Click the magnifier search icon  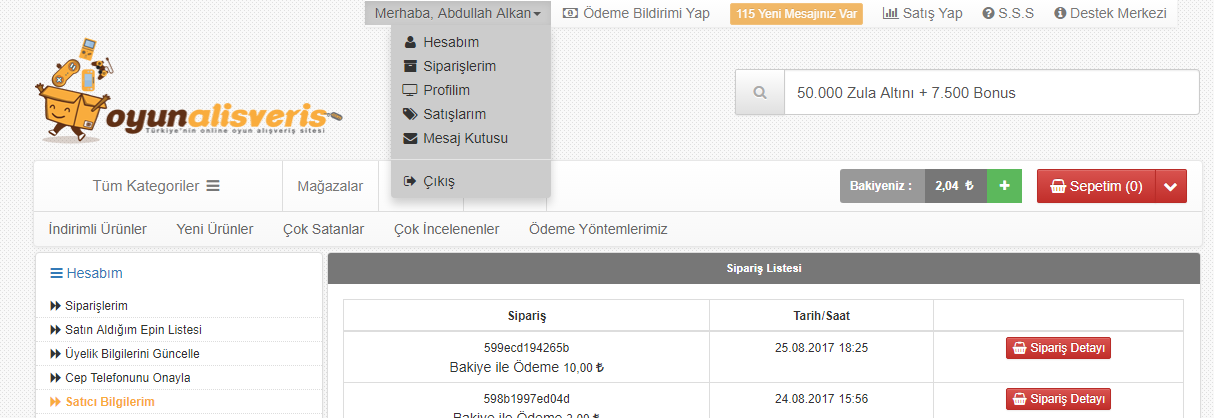[x=760, y=92]
